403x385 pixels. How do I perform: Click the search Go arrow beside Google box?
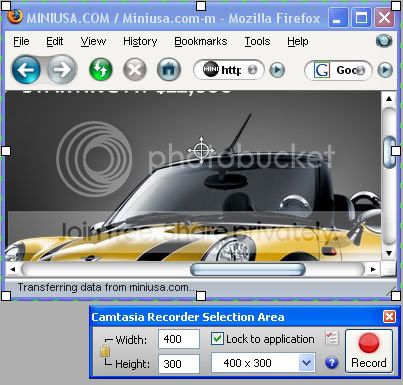point(385,70)
